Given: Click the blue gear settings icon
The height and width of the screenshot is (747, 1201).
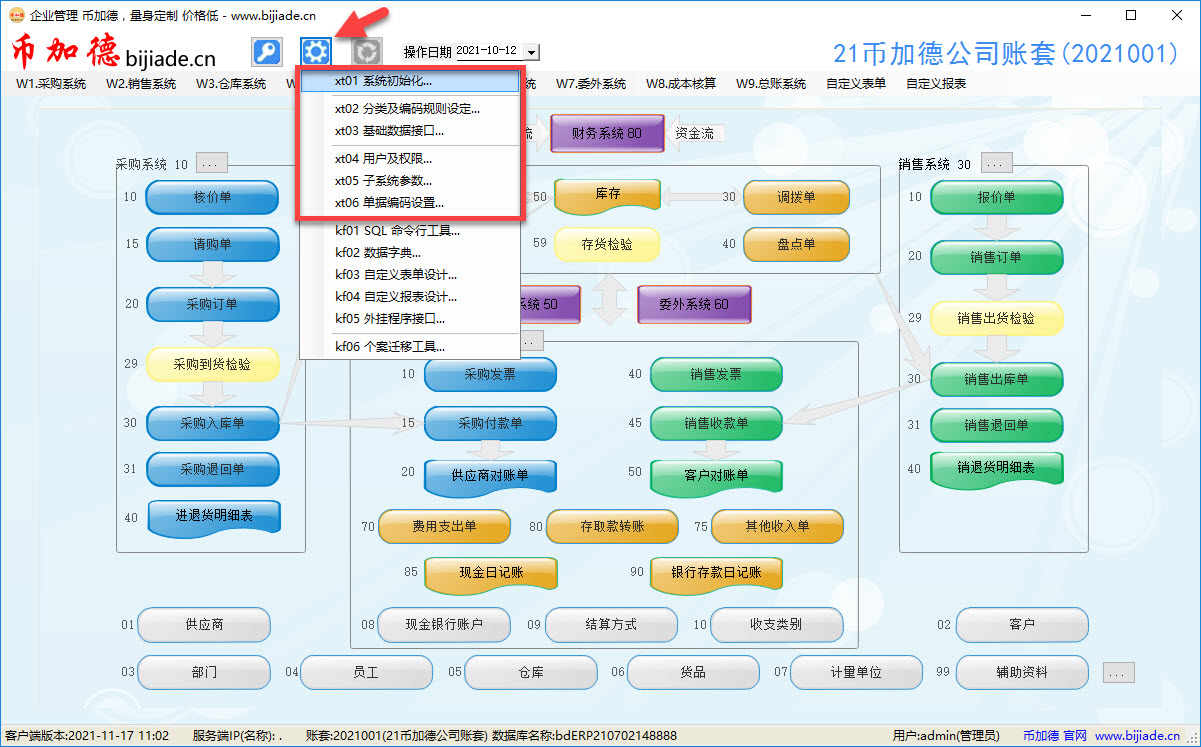Looking at the screenshot, I should [316, 51].
